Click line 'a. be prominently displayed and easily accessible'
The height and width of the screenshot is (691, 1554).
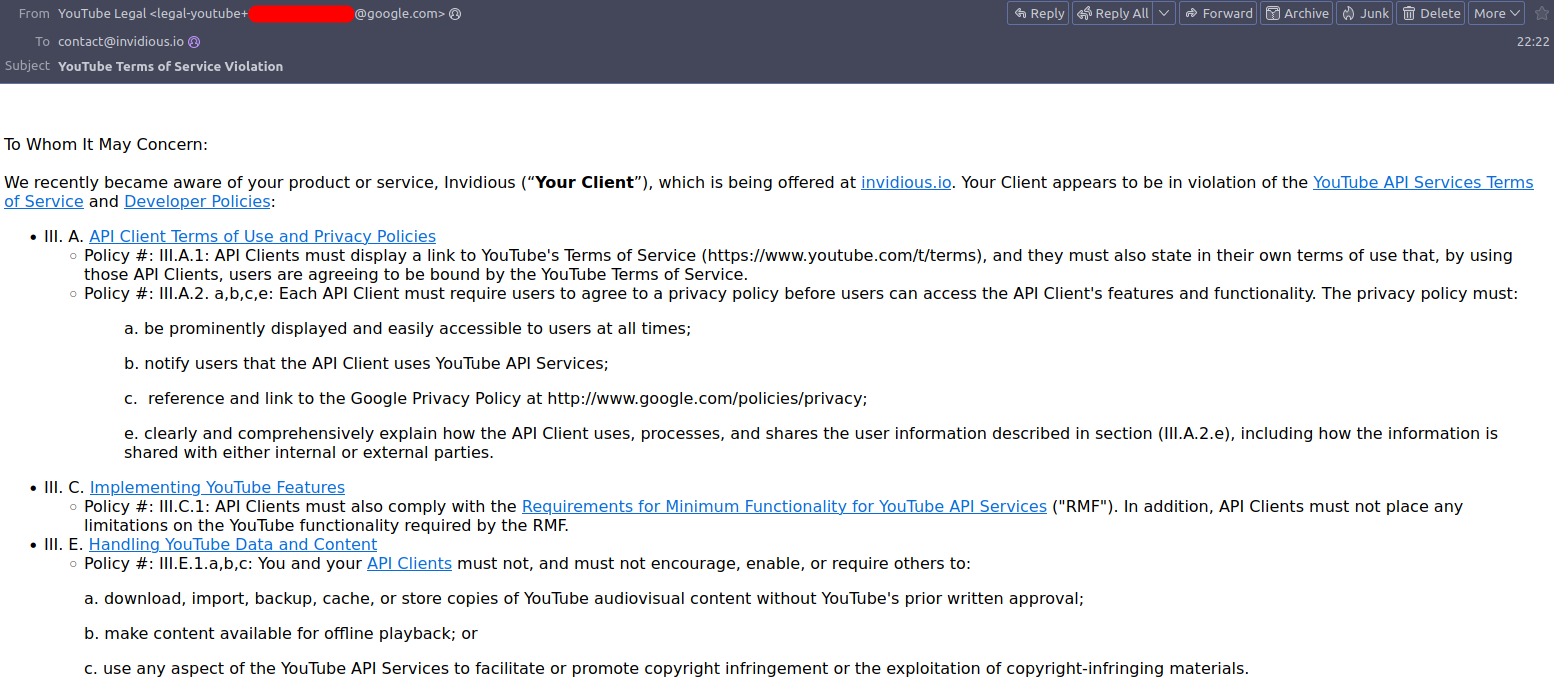[x=408, y=328]
